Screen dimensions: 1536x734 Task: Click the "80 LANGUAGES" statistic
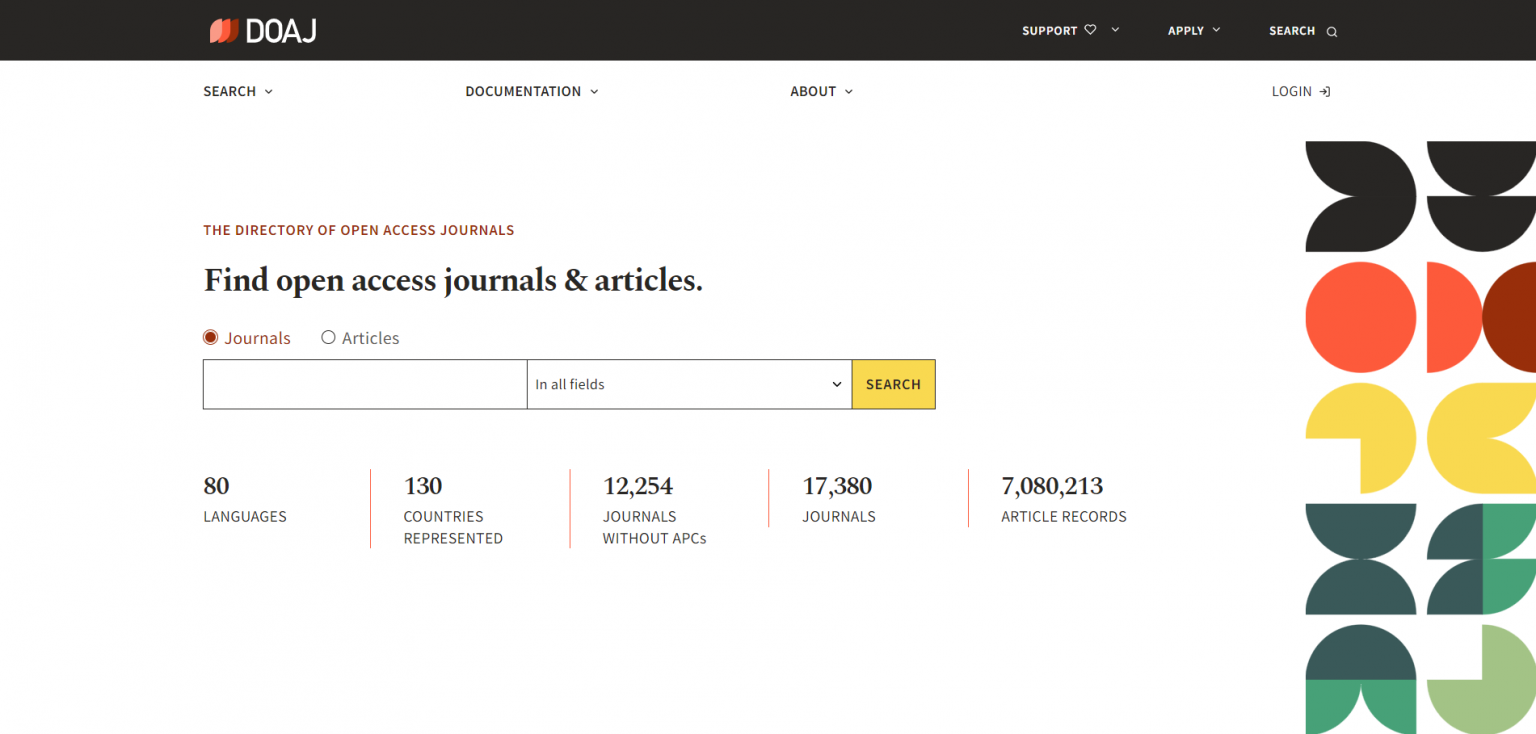tap(244, 499)
